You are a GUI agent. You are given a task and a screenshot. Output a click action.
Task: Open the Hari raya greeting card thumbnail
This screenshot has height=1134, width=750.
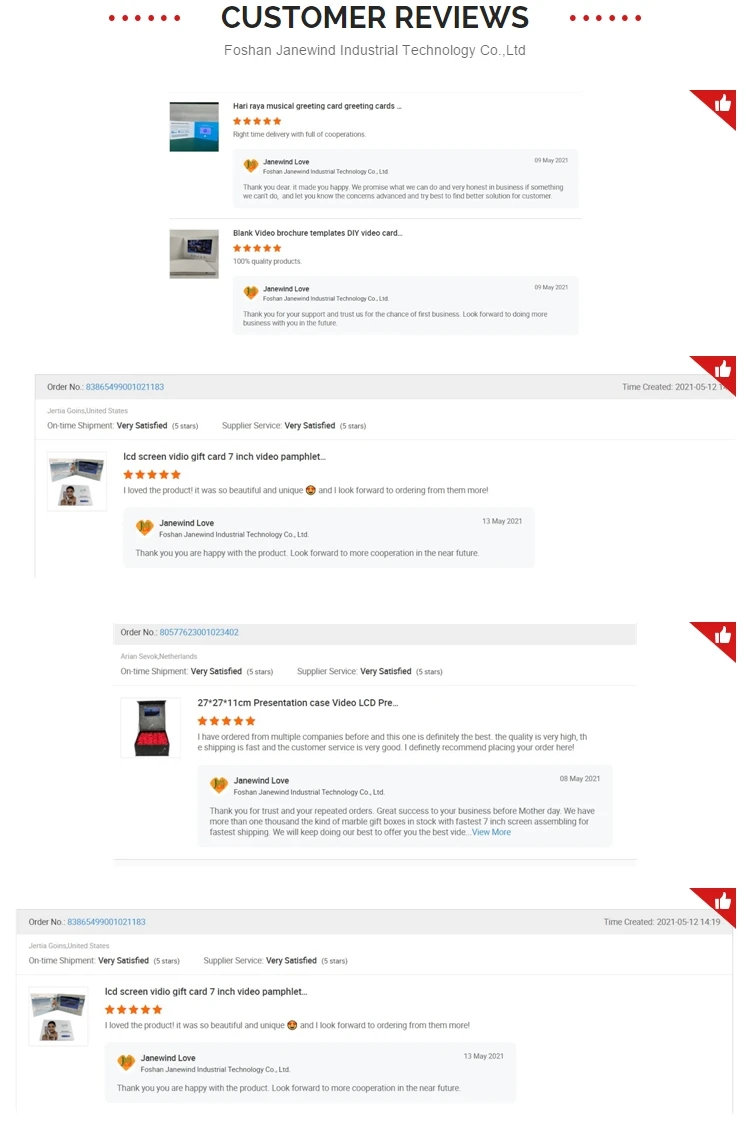point(194,127)
